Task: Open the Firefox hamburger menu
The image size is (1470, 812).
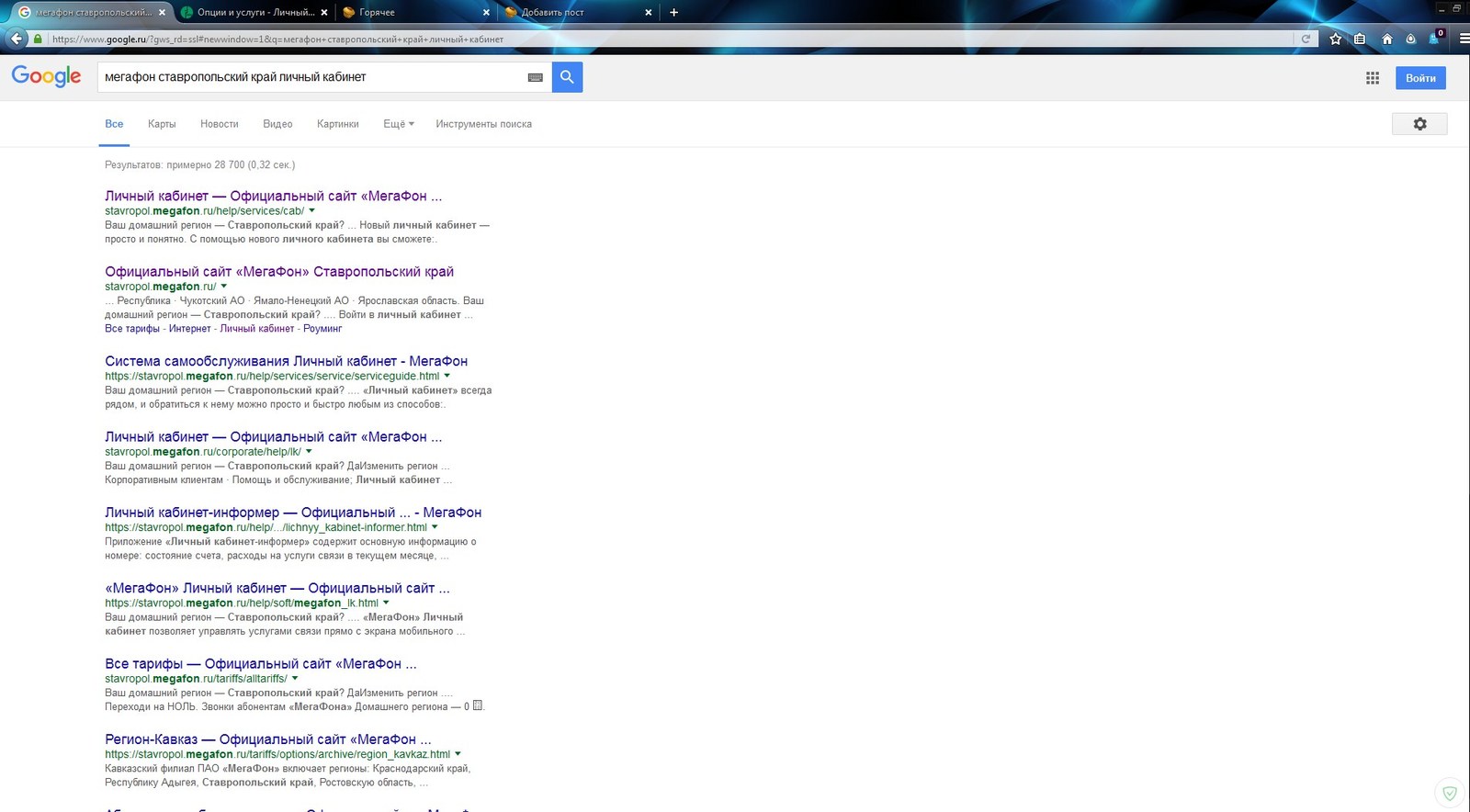Action: (x=1464, y=39)
